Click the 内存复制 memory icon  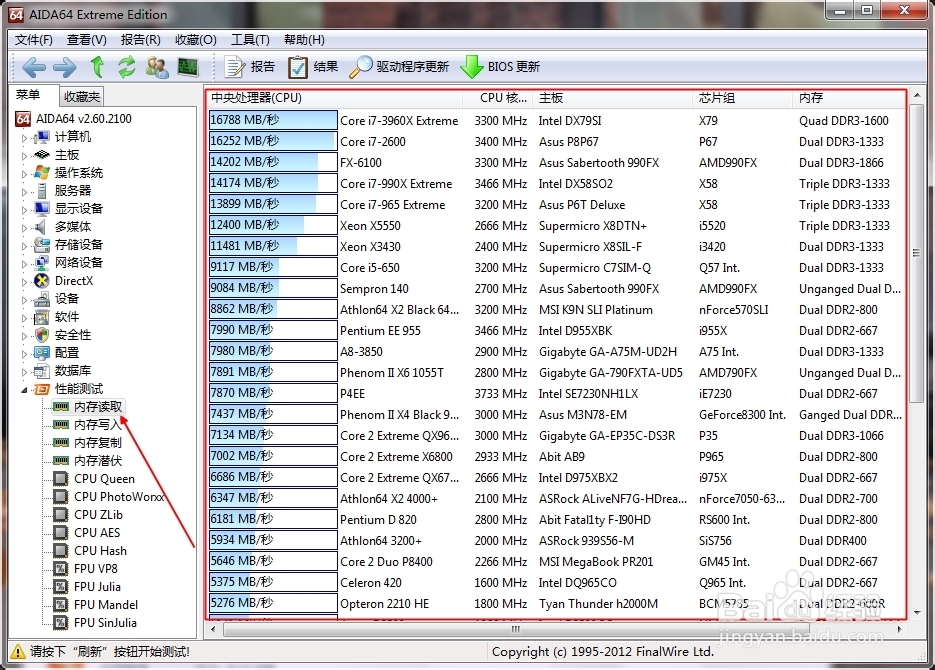click(61, 442)
